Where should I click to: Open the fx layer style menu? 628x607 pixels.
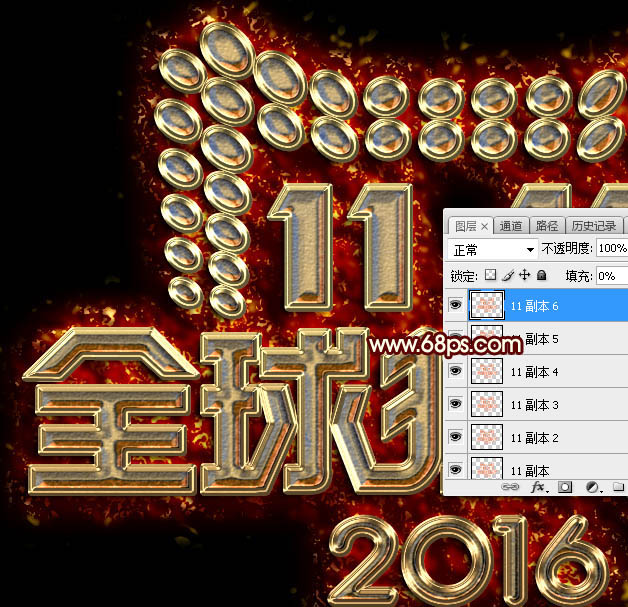click(539, 487)
